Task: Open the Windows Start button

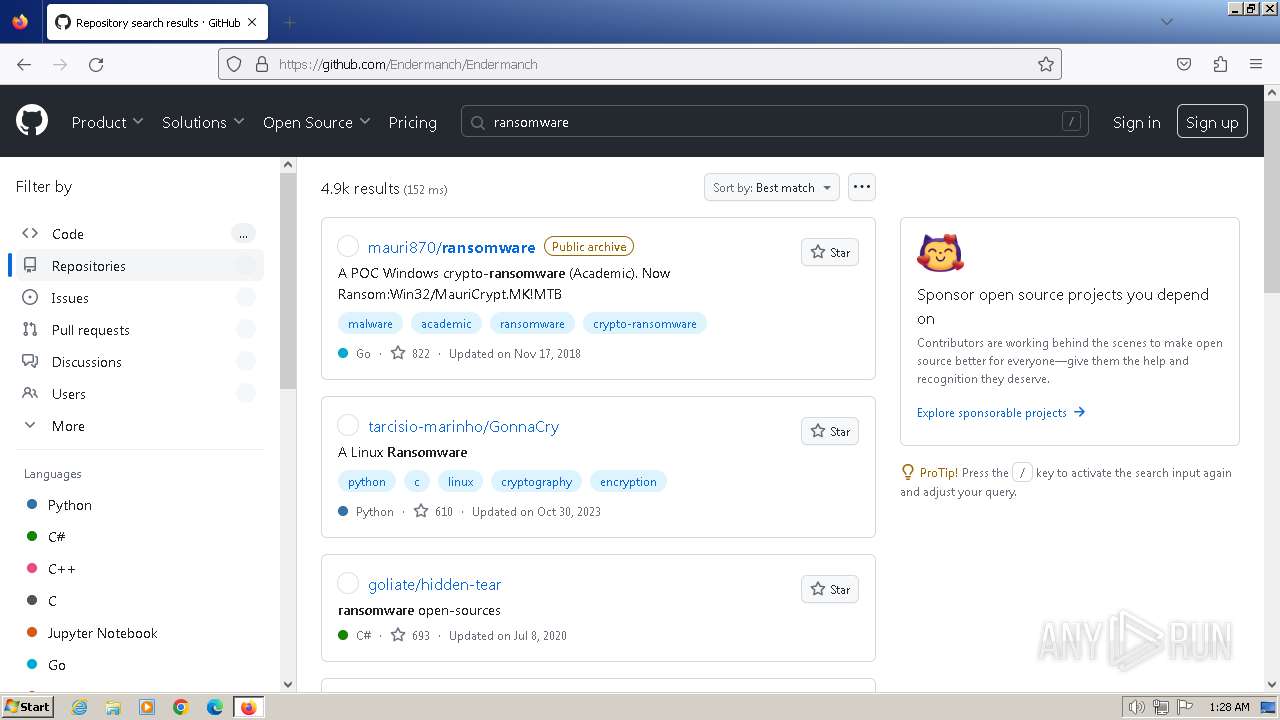Action: [x=27, y=707]
